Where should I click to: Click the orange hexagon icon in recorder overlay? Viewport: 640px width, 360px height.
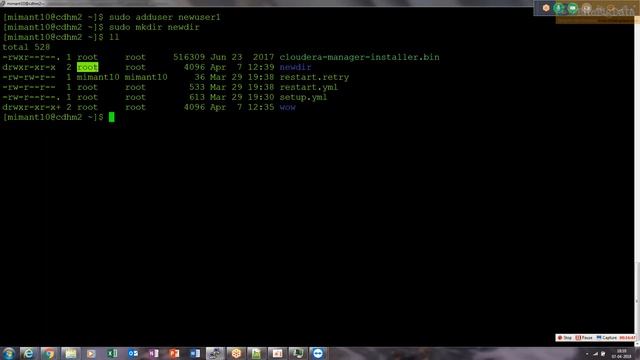(546, 8)
